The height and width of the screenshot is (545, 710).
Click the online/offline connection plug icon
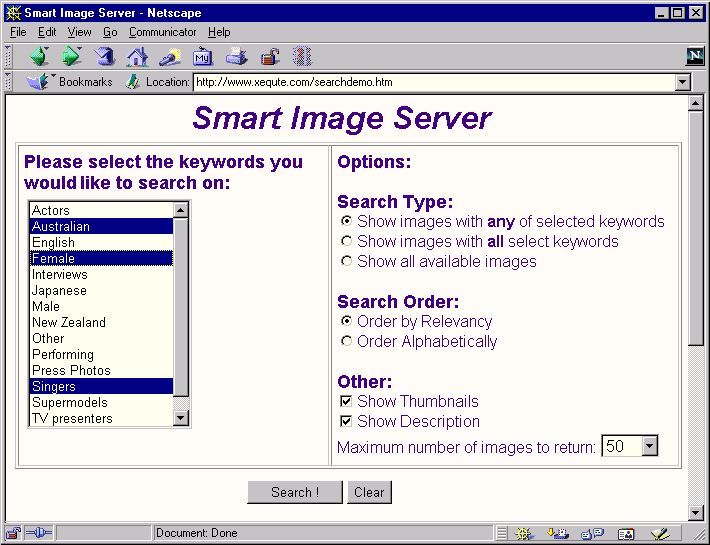(38, 533)
